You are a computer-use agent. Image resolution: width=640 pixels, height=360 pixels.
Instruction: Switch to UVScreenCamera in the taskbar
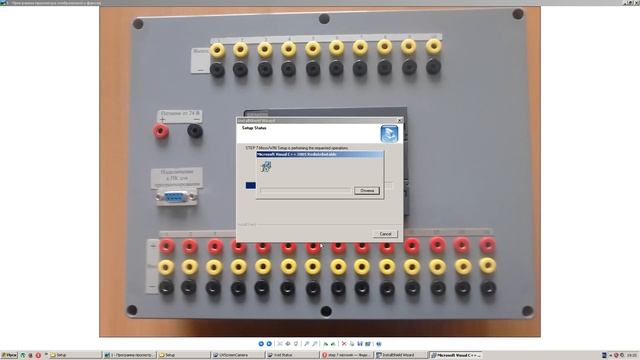click(238, 355)
